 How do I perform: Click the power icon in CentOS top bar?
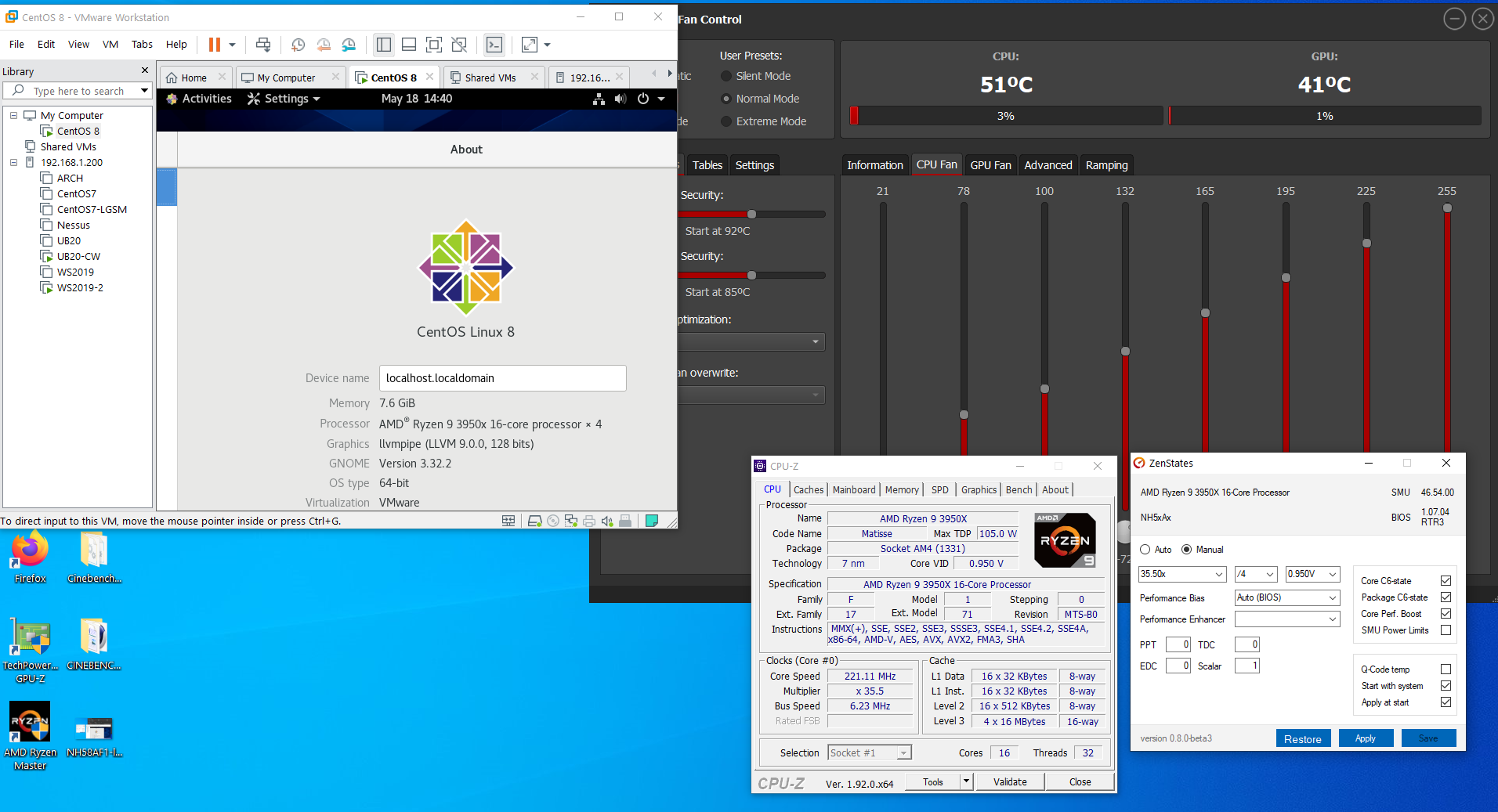click(x=643, y=99)
